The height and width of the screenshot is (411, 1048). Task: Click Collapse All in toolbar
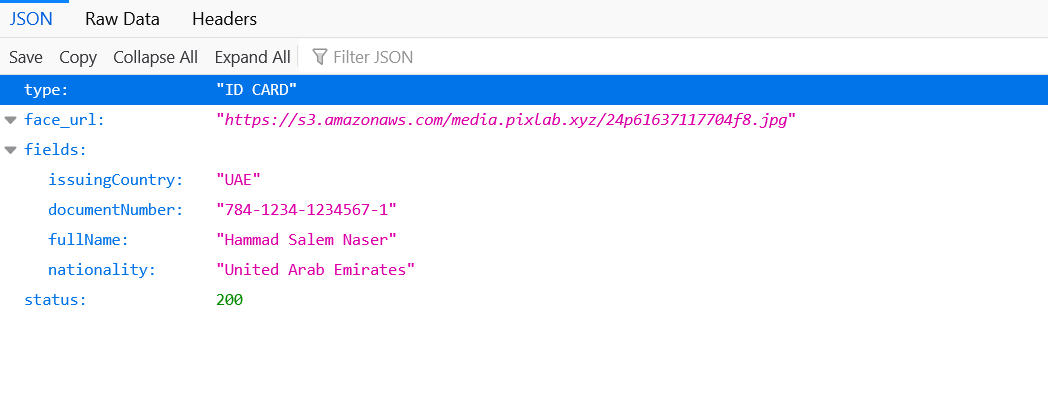coord(156,57)
